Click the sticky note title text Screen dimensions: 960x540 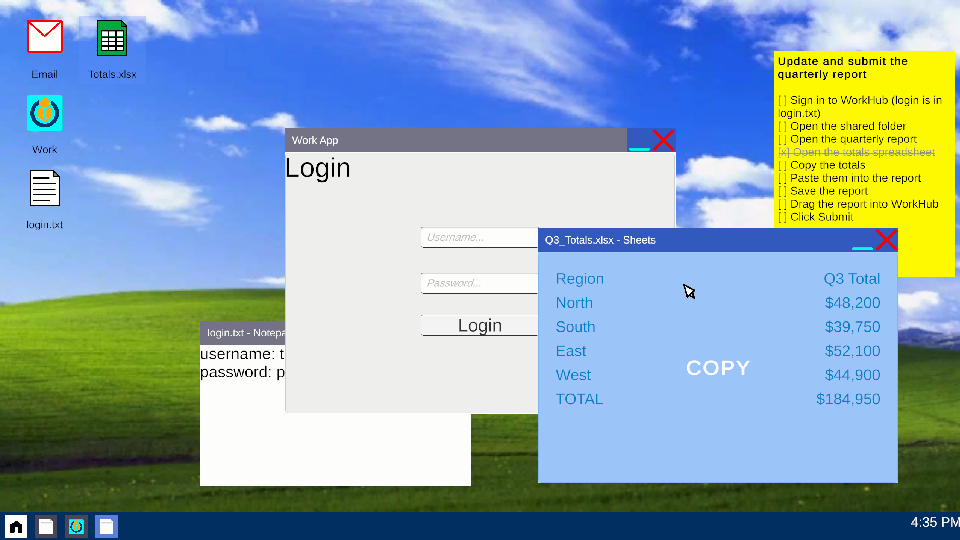tap(842, 68)
